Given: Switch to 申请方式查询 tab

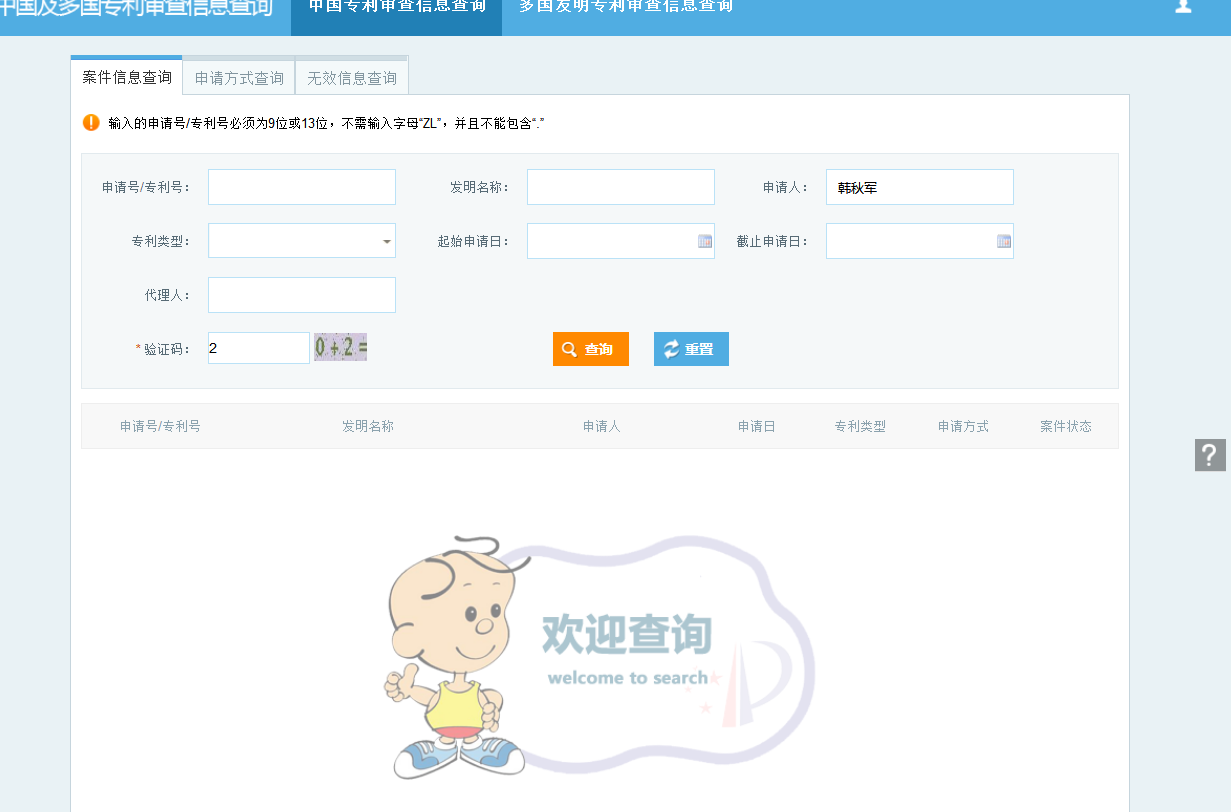Looking at the screenshot, I should tap(239, 78).
